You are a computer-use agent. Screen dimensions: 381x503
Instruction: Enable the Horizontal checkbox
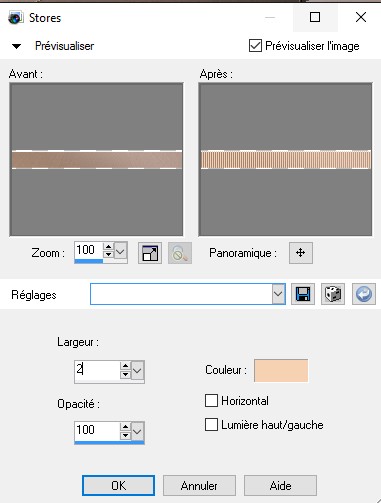point(211,401)
